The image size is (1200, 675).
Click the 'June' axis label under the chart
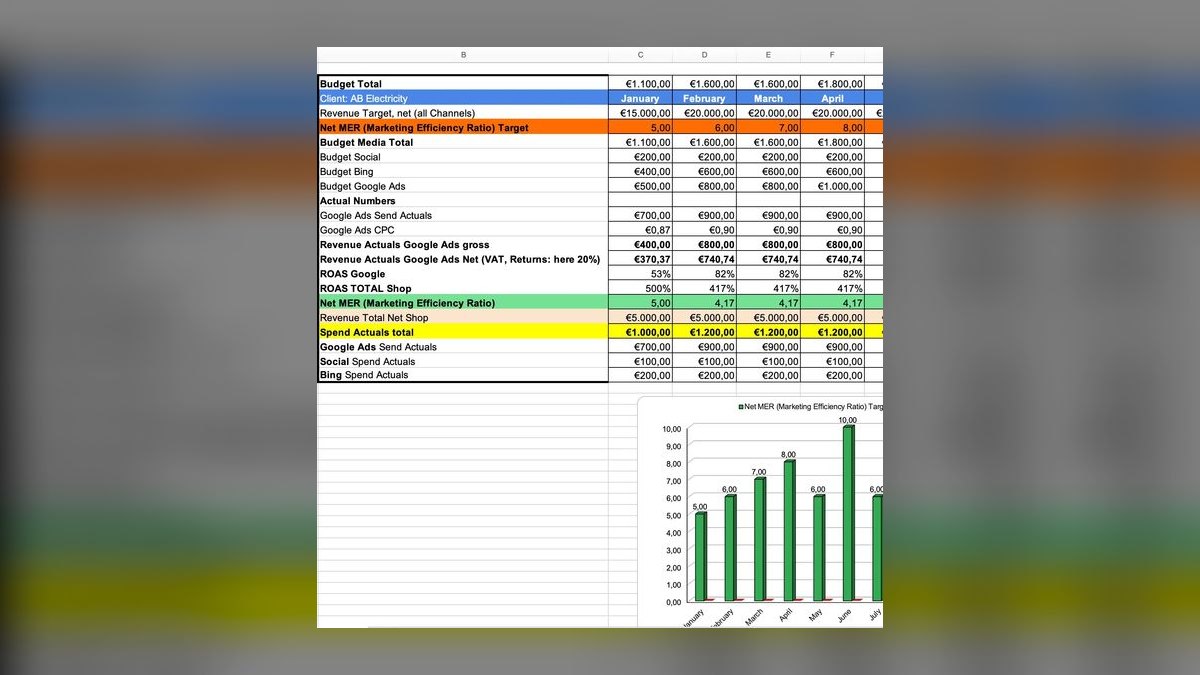(845, 616)
